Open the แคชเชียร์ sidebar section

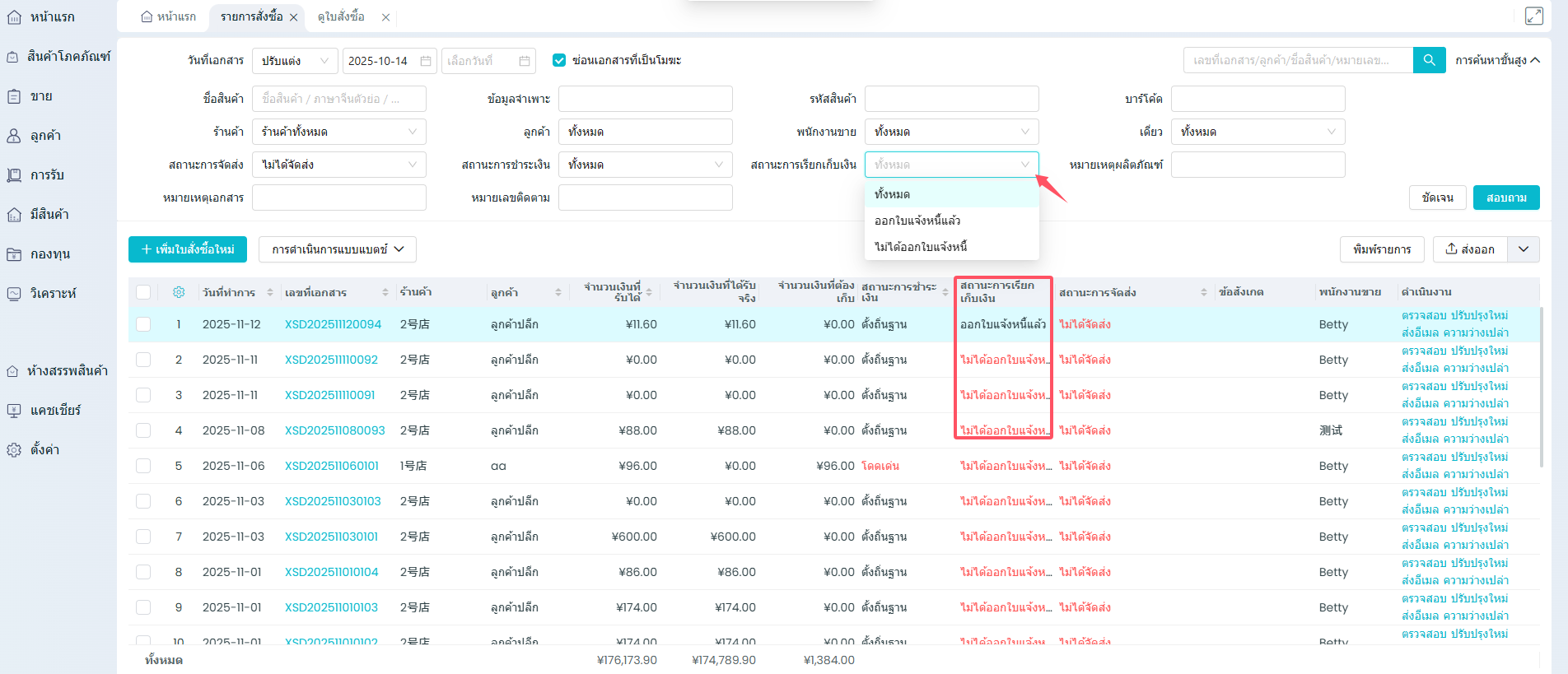(x=55, y=411)
